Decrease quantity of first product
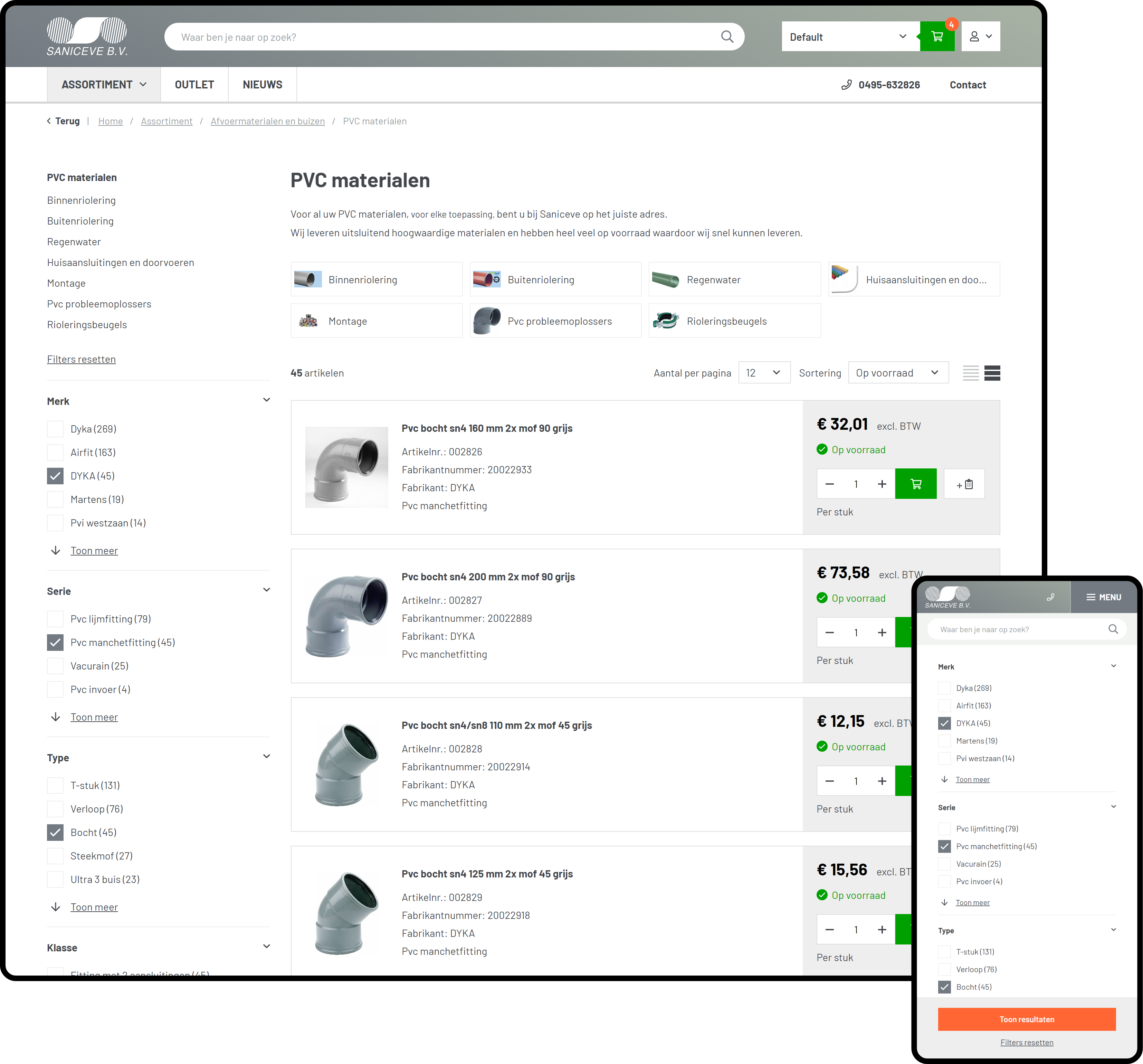 pyautogui.click(x=829, y=484)
